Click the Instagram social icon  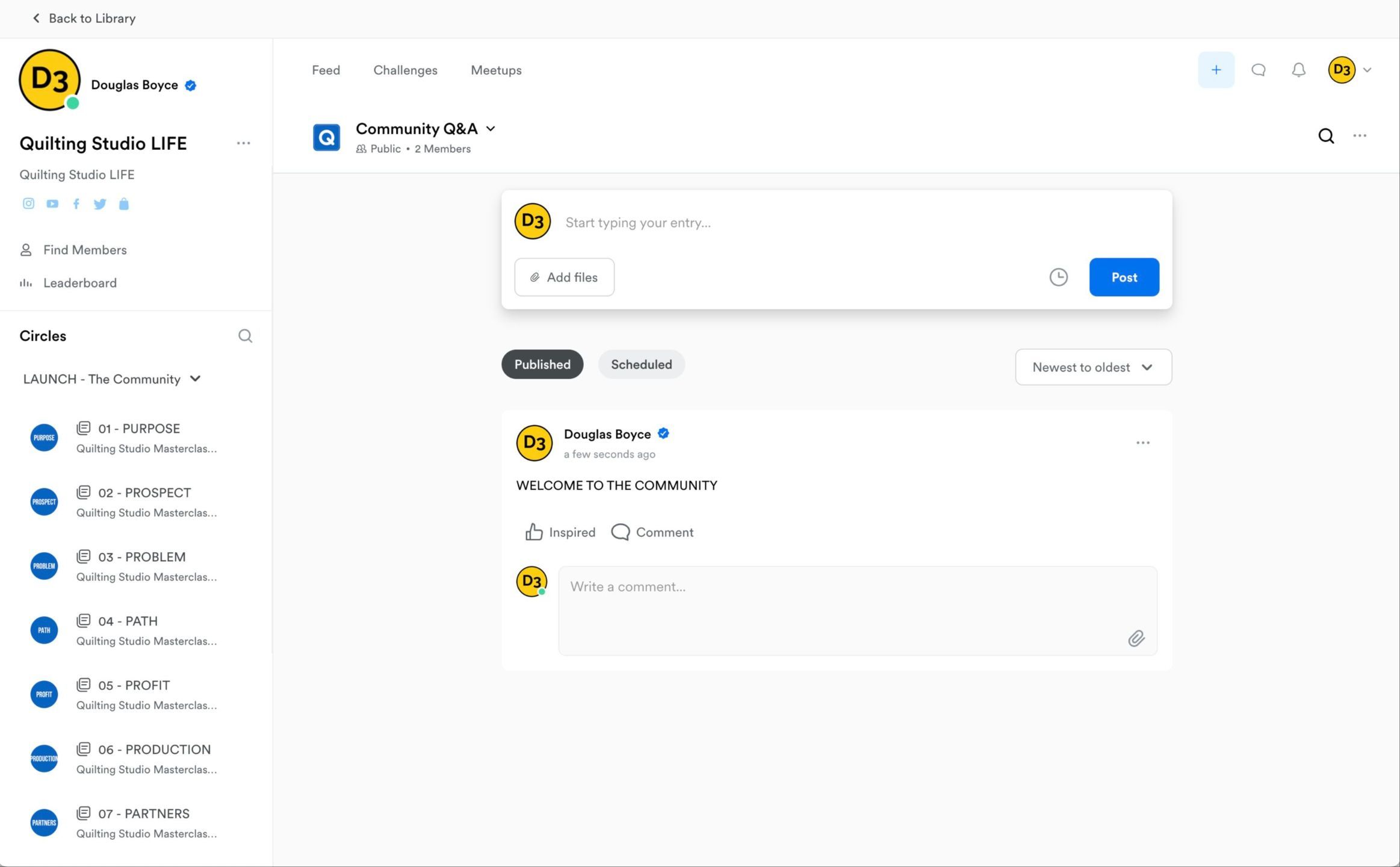coord(28,204)
